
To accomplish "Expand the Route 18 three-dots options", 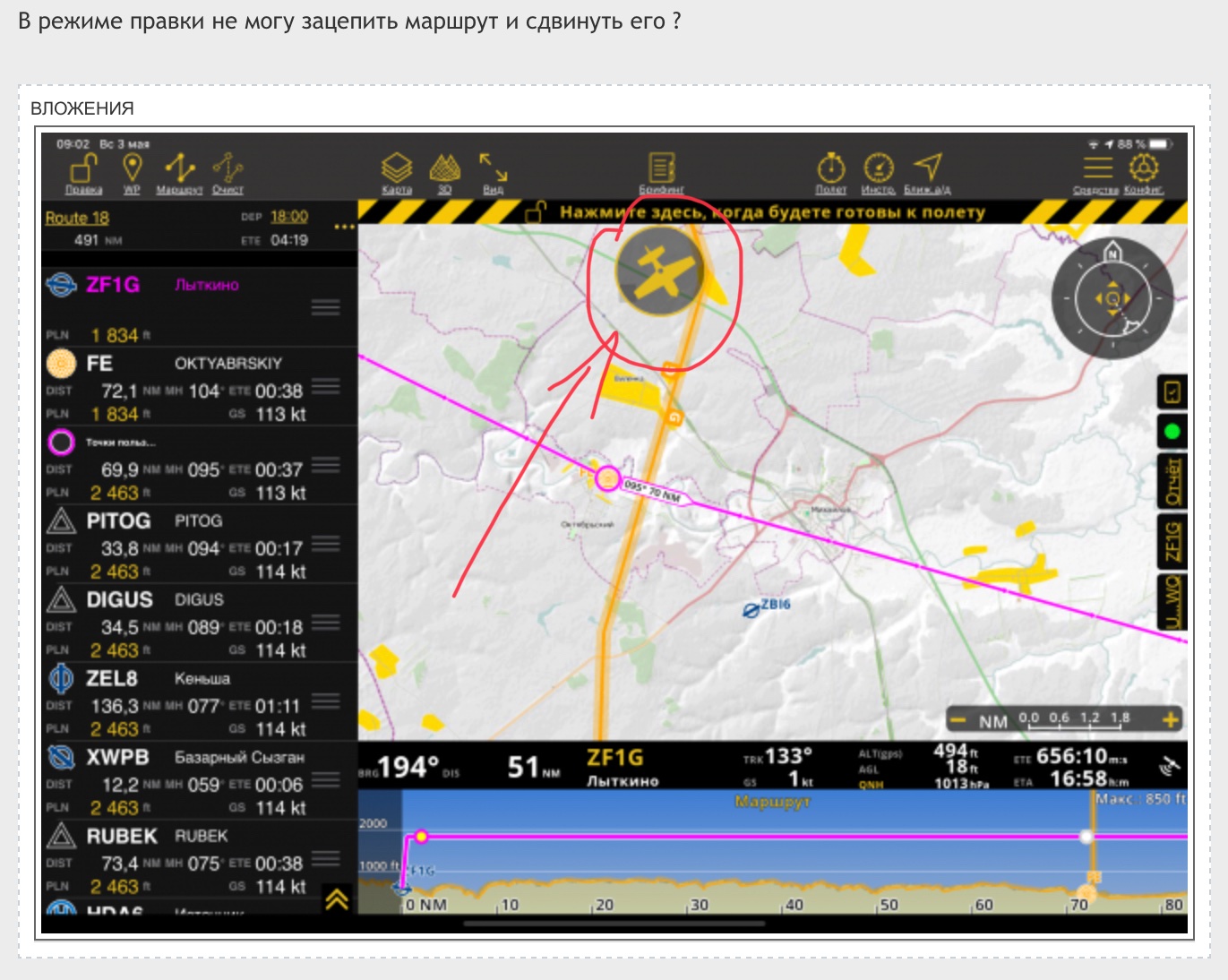I will click(344, 228).
